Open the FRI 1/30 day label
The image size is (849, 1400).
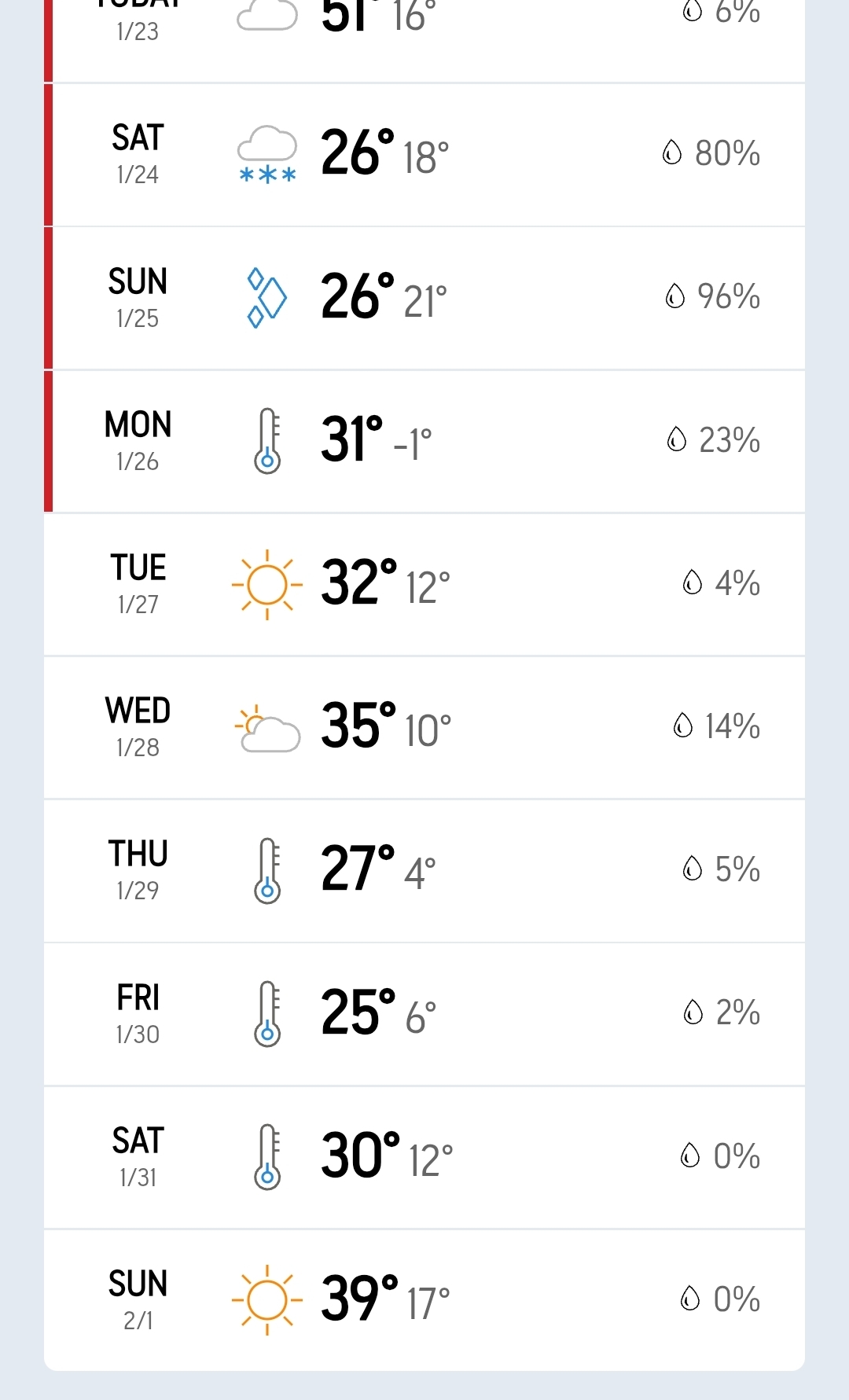click(x=138, y=1013)
